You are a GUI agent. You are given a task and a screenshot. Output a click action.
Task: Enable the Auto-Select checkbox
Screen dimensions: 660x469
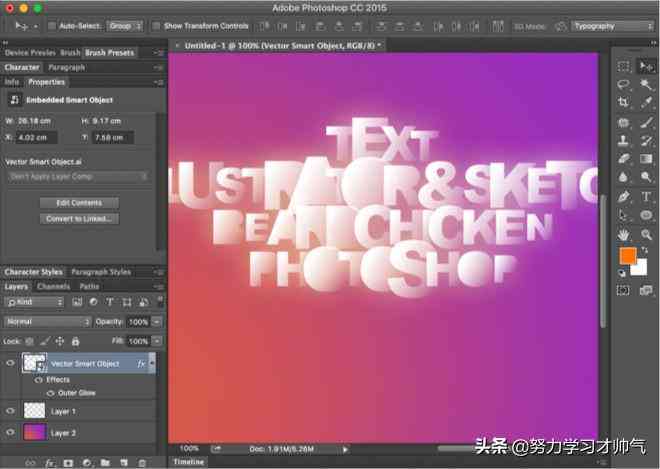click(52, 26)
